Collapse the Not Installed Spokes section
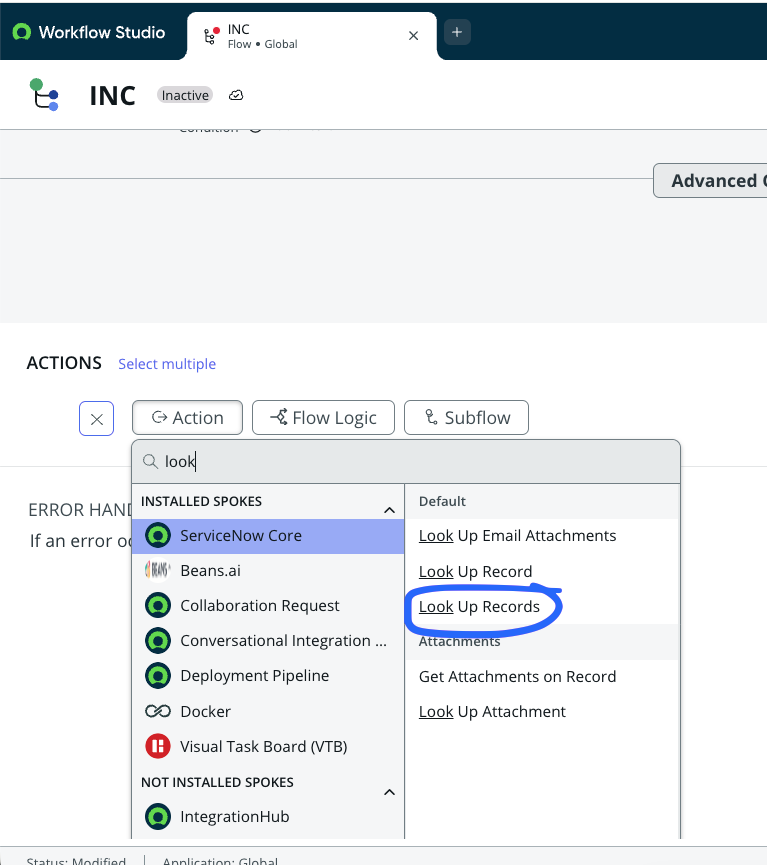Viewport: 767px width, 865px height. click(389, 792)
